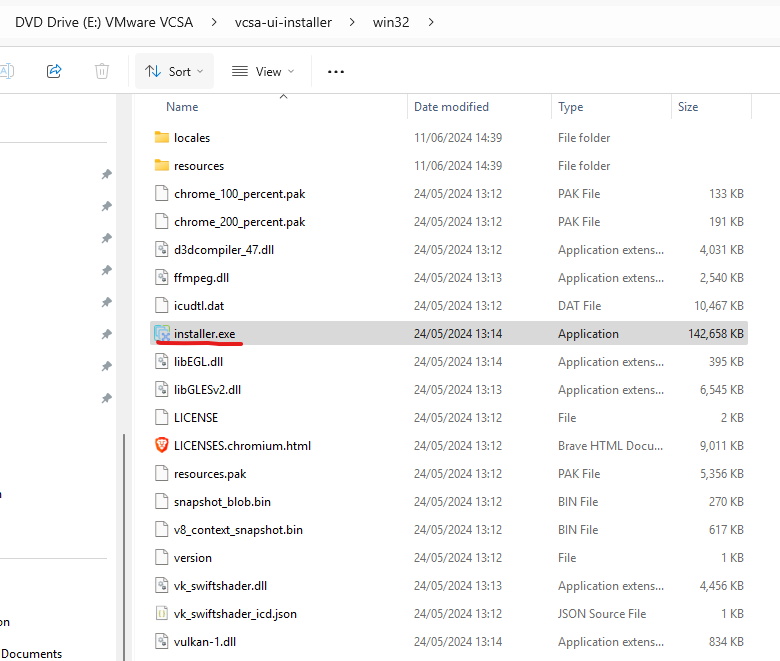This screenshot has width=780, height=661.
Task: Select icudtl.dat file name
Action: 199,305
